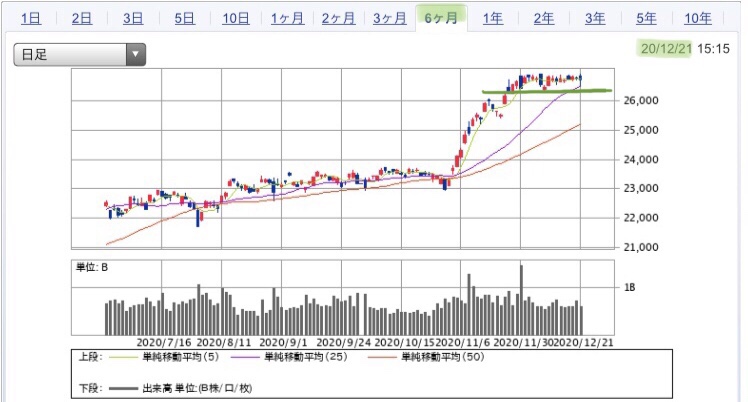The height and width of the screenshot is (402, 748).
Task: Click the 2020/9/1 date axis label
Action: tap(283, 342)
